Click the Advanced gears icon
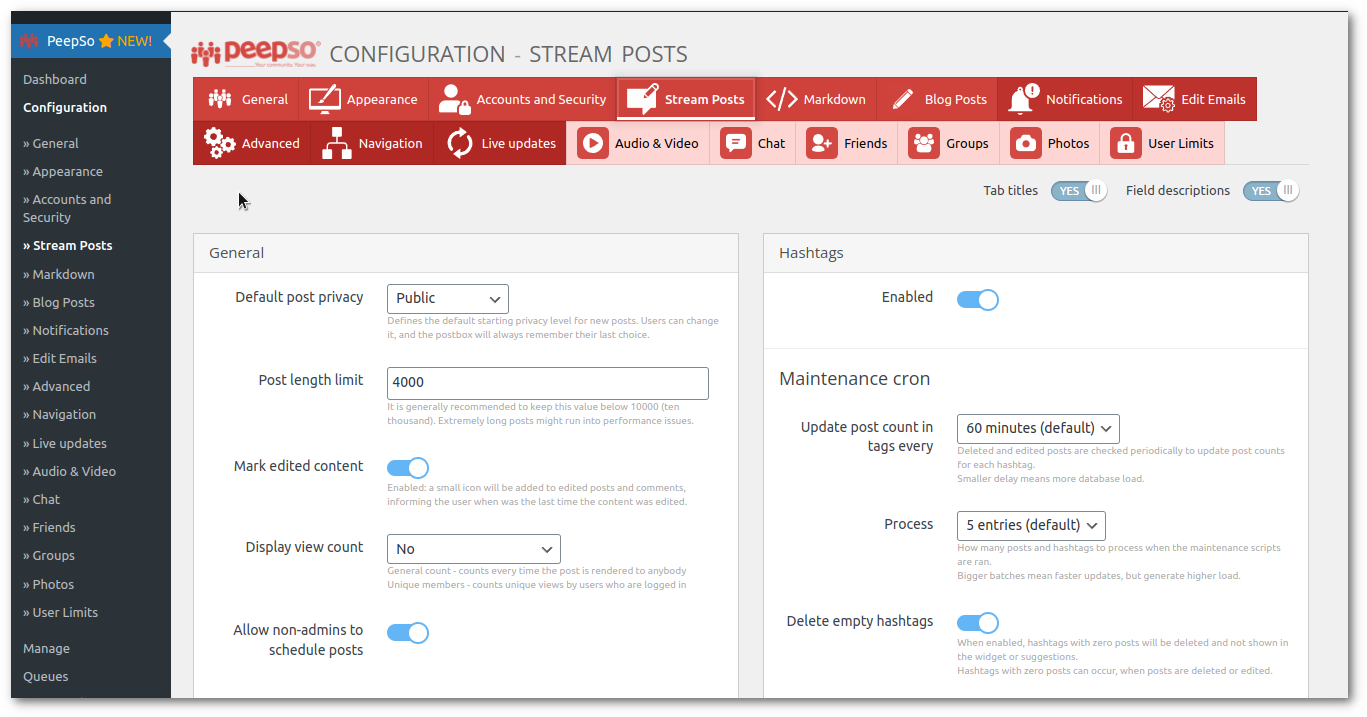1367x717 pixels. tap(220, 143)
